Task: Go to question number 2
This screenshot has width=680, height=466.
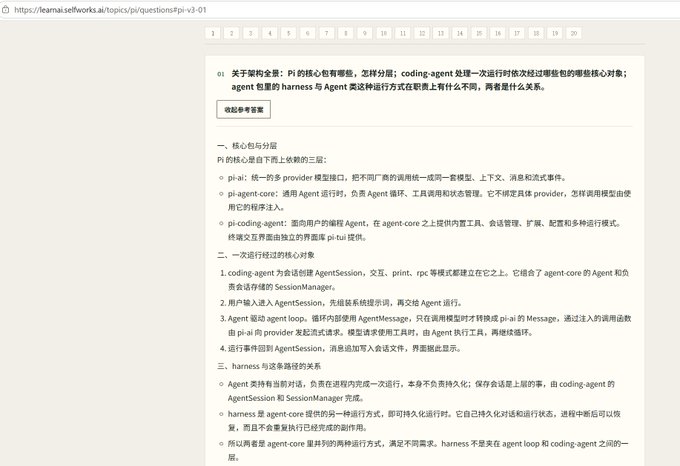Action: pyautogui.click(x=232, y=33)
